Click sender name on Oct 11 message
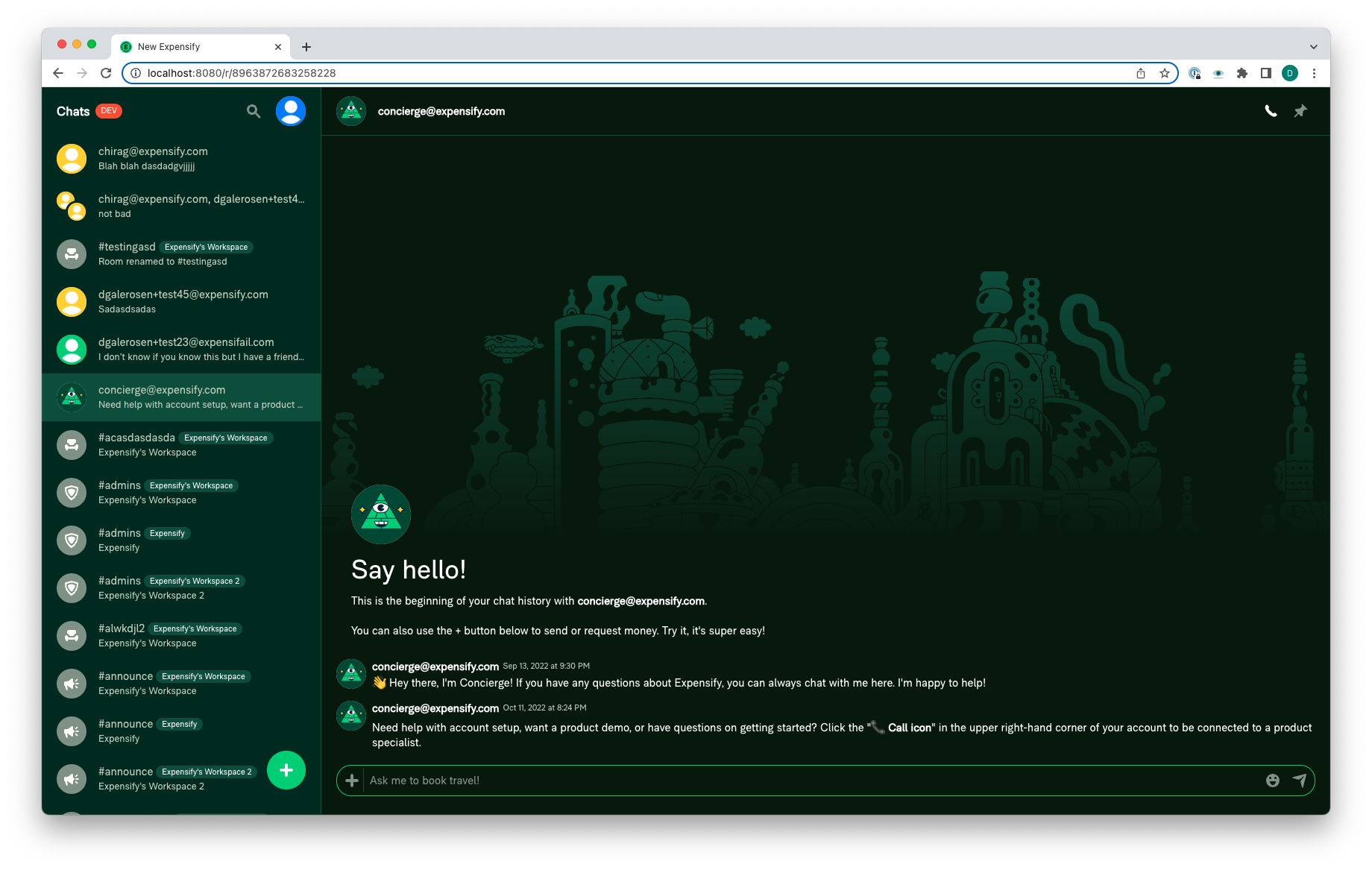This screenshot has width=1372, height=870. click(435, 708)
